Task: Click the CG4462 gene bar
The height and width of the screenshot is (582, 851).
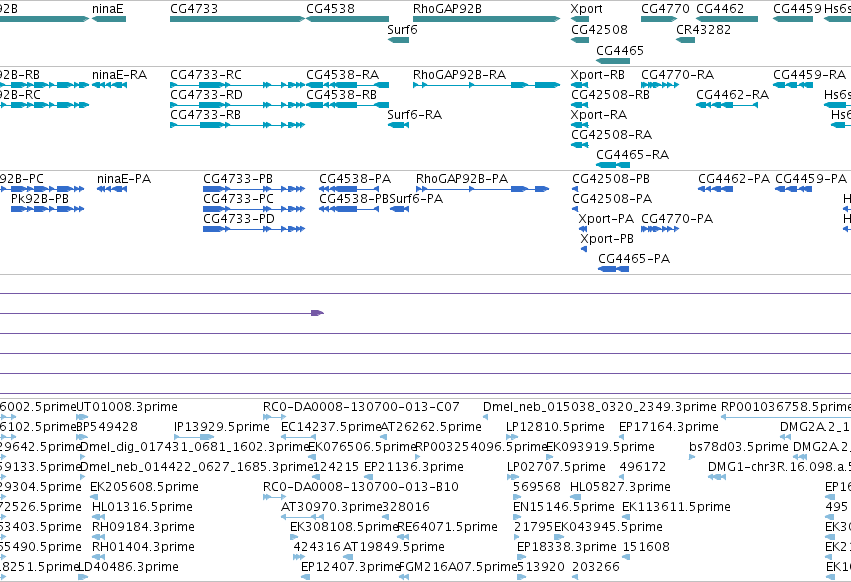Action: [727, 19]
